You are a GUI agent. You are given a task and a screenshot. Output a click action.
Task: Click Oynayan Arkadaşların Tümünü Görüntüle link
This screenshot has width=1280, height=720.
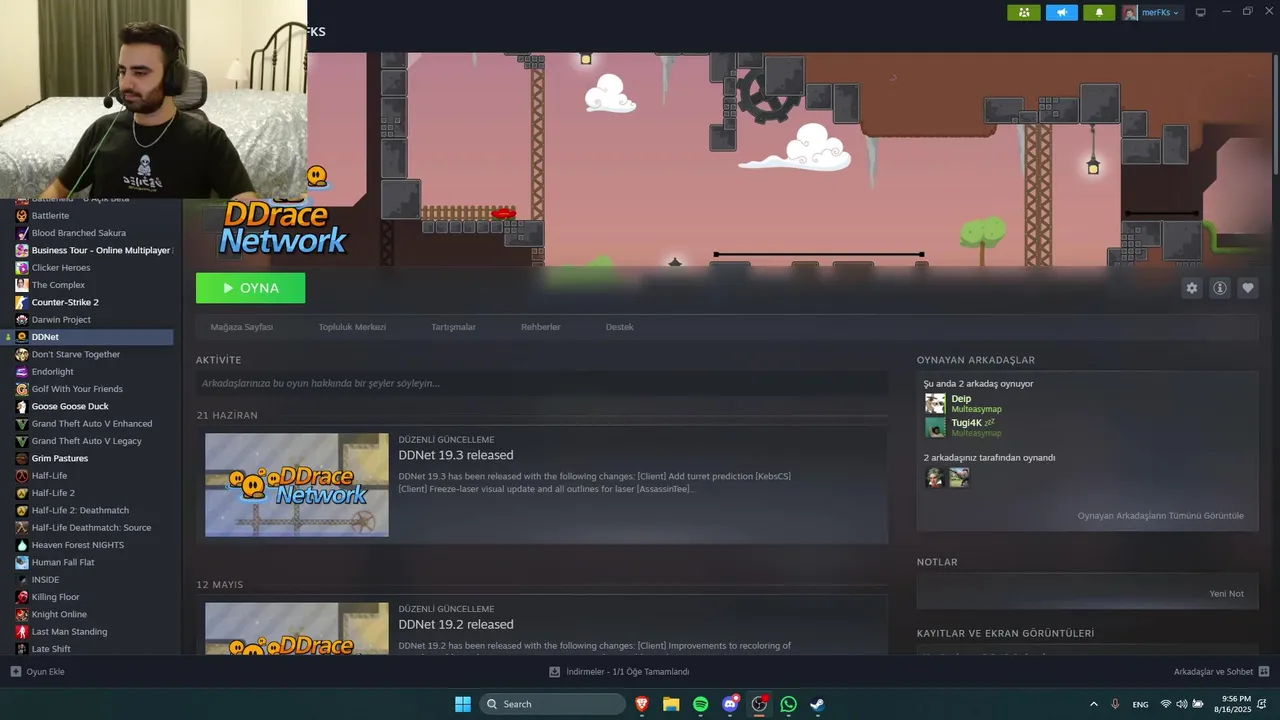pos(1160,516)
